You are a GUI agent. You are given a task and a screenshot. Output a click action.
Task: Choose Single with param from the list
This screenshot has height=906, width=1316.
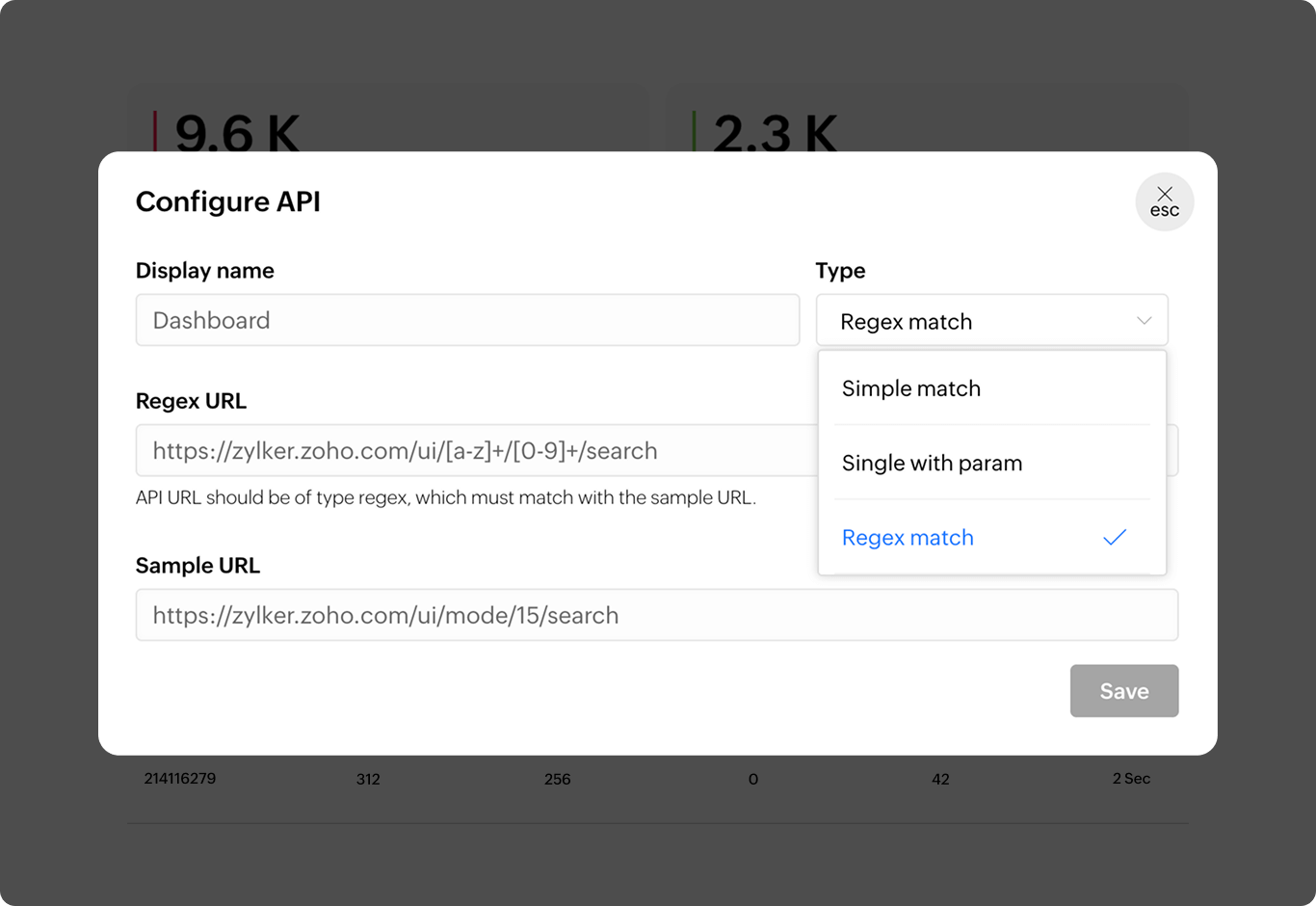pyautogui.click(x=932, y=463)
